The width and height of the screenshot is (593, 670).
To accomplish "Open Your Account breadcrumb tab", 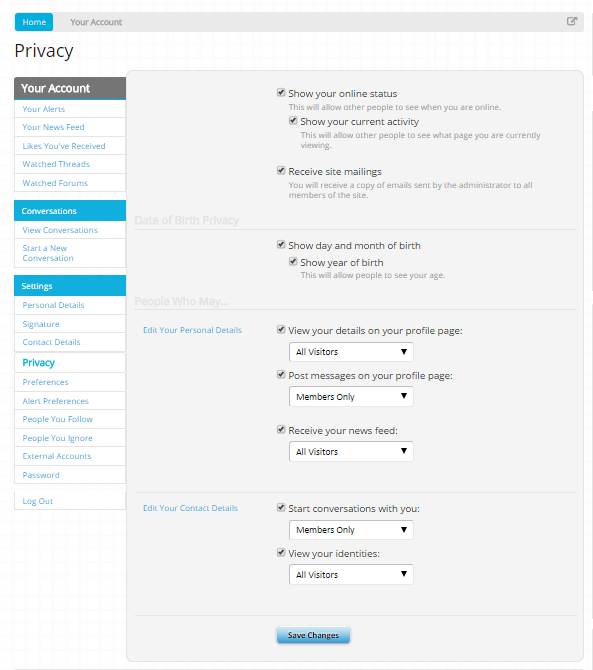I will [x=96, y=22].
